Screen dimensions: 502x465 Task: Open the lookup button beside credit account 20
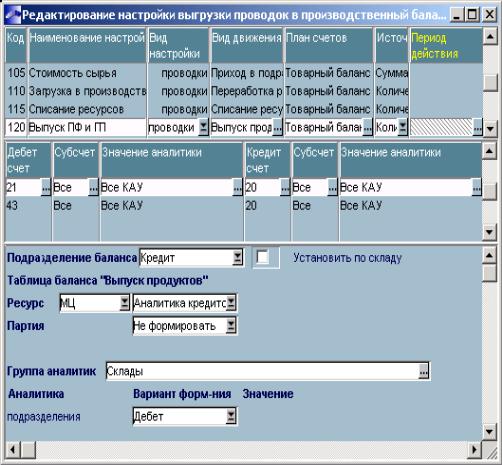pos(285,188)
